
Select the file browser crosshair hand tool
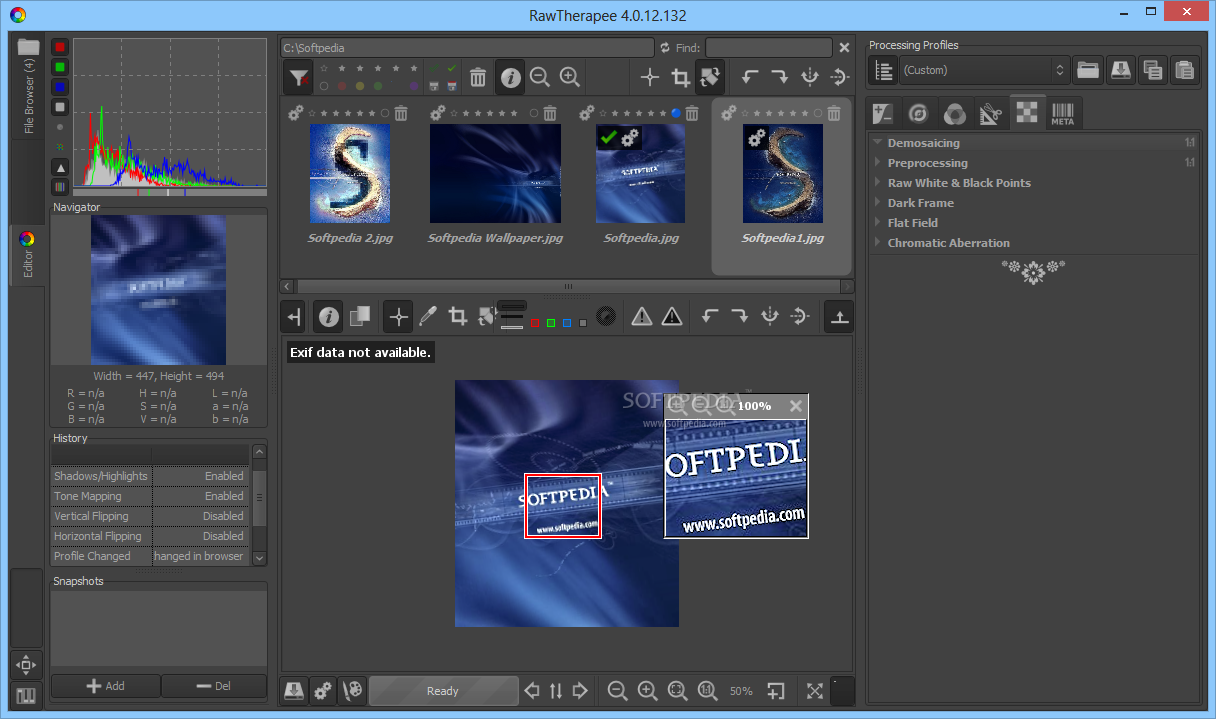pos(650,77)
